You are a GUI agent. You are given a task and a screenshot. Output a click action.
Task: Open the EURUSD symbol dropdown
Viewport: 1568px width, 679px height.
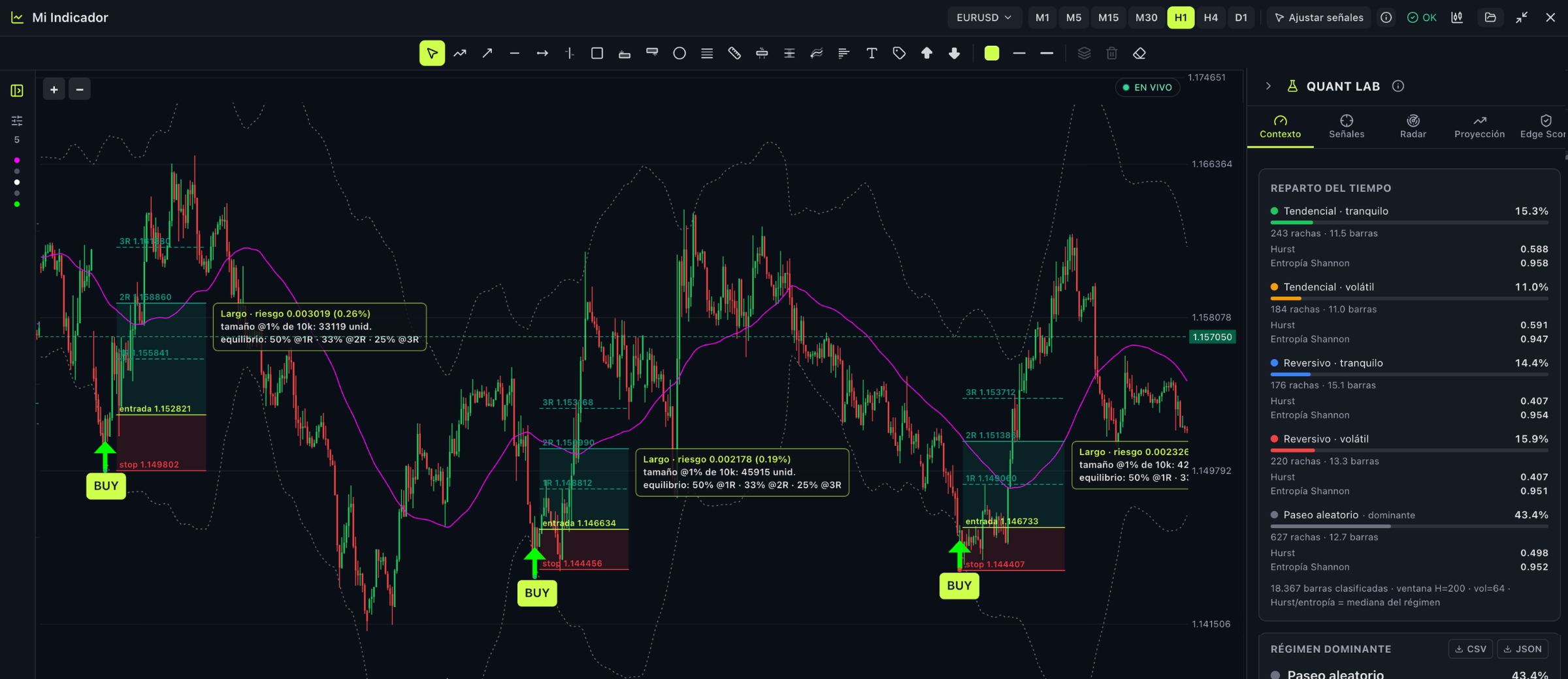pos(984,18)
